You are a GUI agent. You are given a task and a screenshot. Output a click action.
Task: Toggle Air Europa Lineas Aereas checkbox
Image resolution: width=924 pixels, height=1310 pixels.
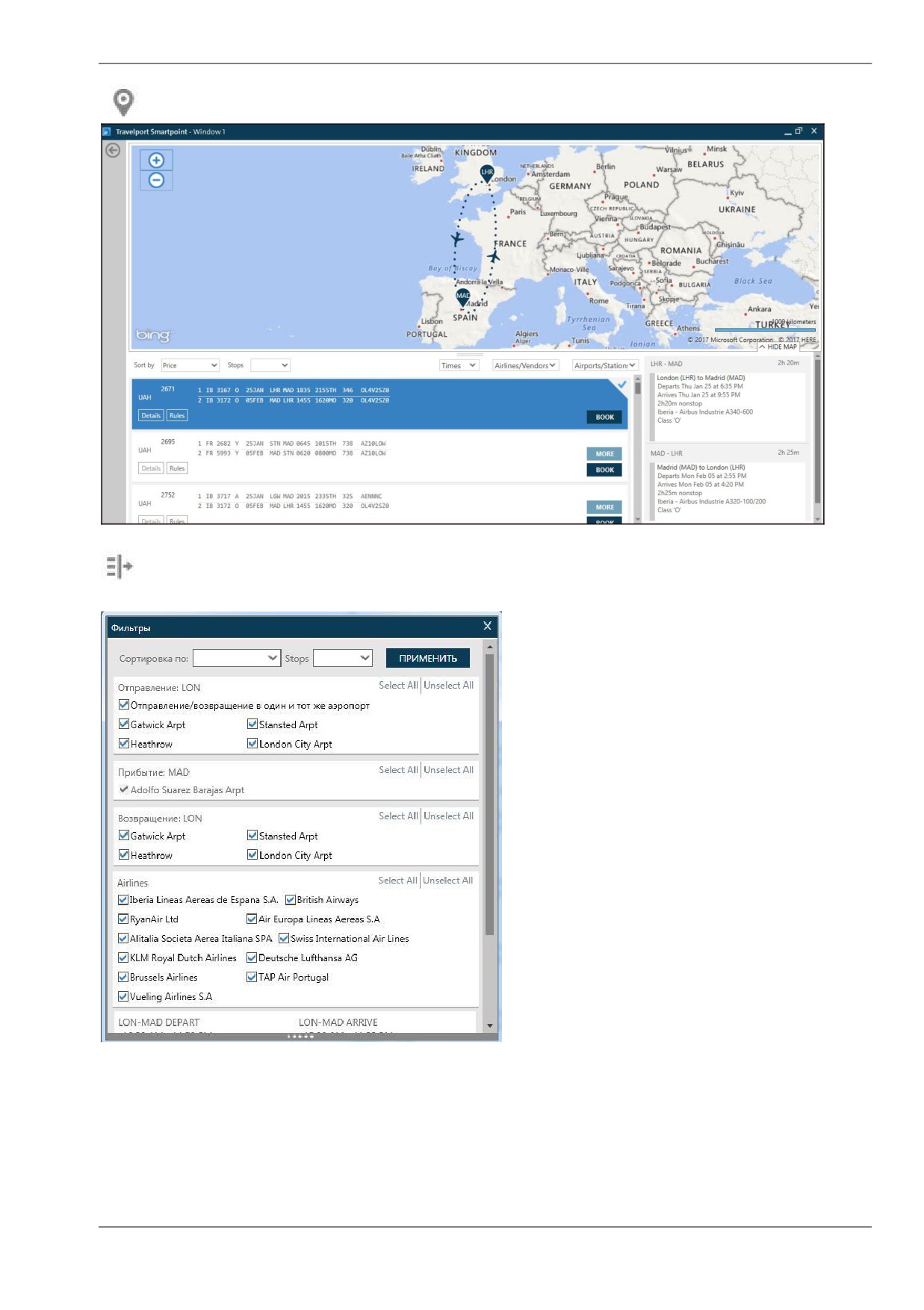pyautogui.click(x=252, y=919)
